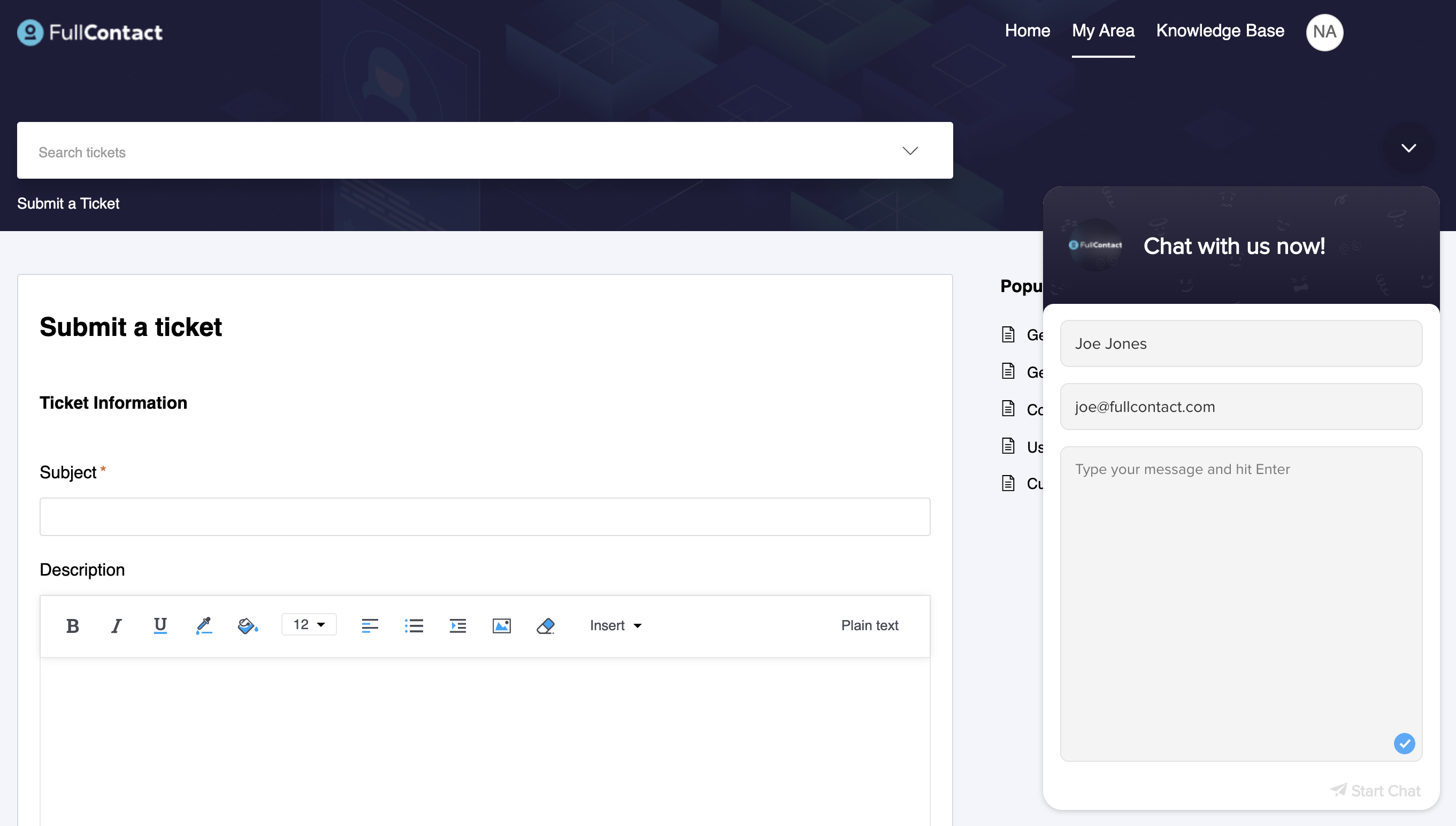Go to the Home tab
The image size is (1456, 826).
1027,30
